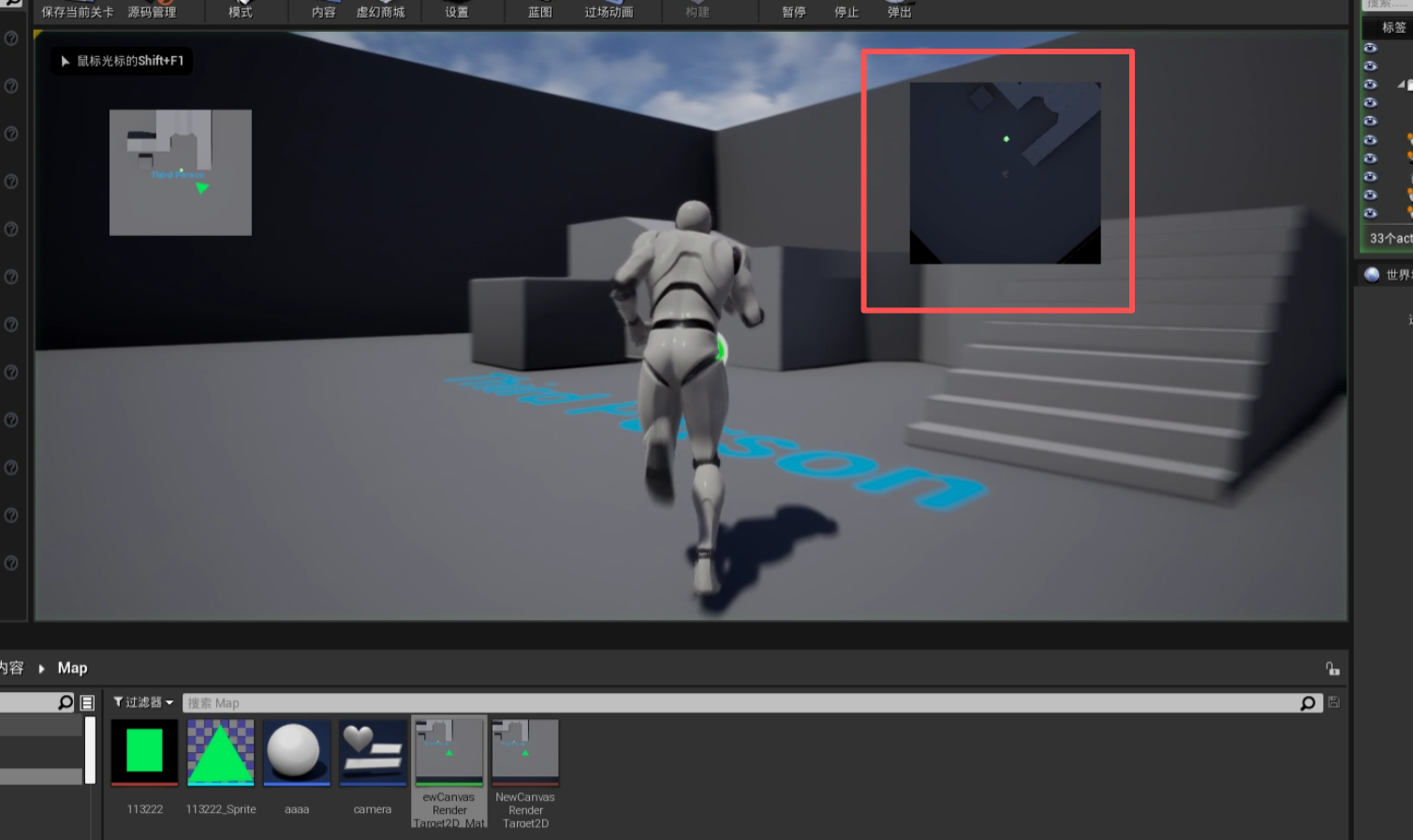This screenshot has height=840, width=1413.
Task: Click the magnifier icon in Map search bar
Action: [x=1308, y=703]
